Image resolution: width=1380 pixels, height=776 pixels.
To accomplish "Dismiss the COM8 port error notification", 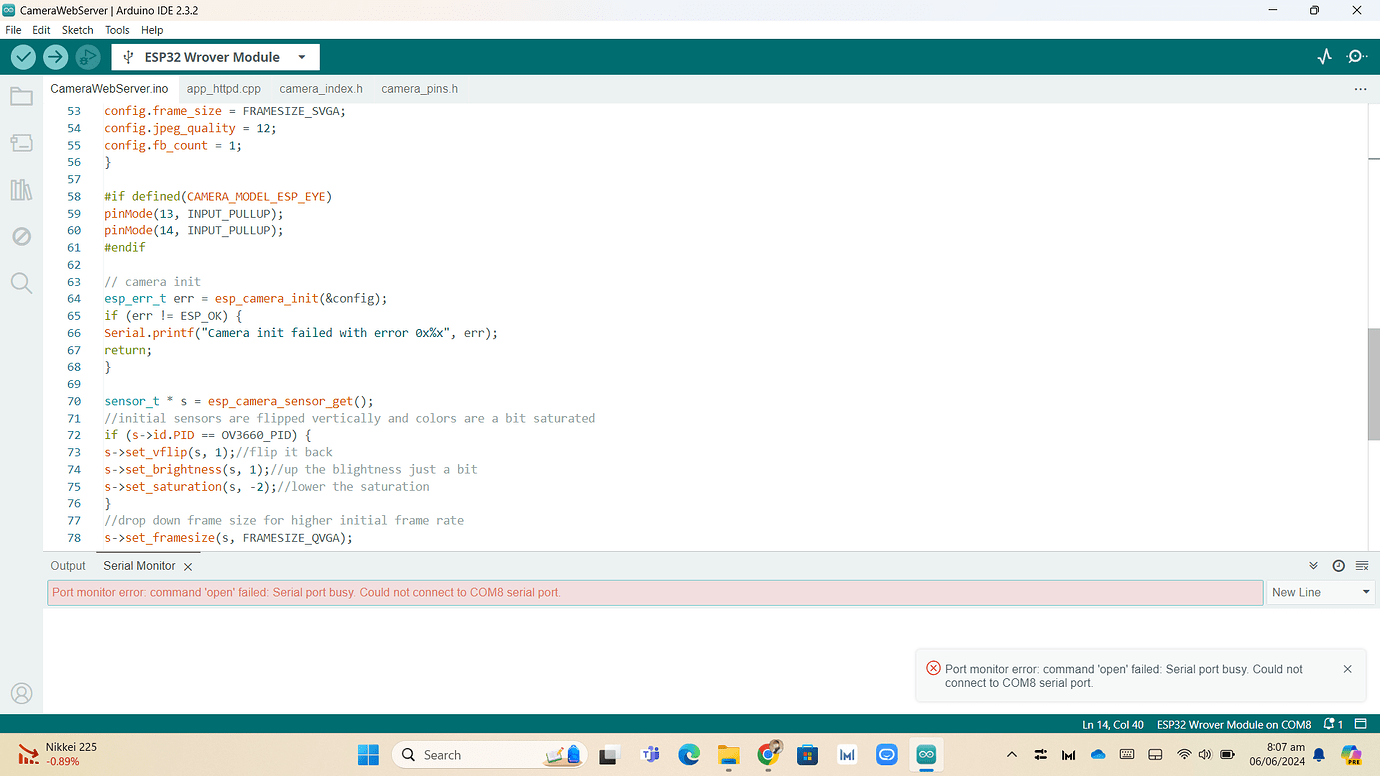I will coord(1347,668).
